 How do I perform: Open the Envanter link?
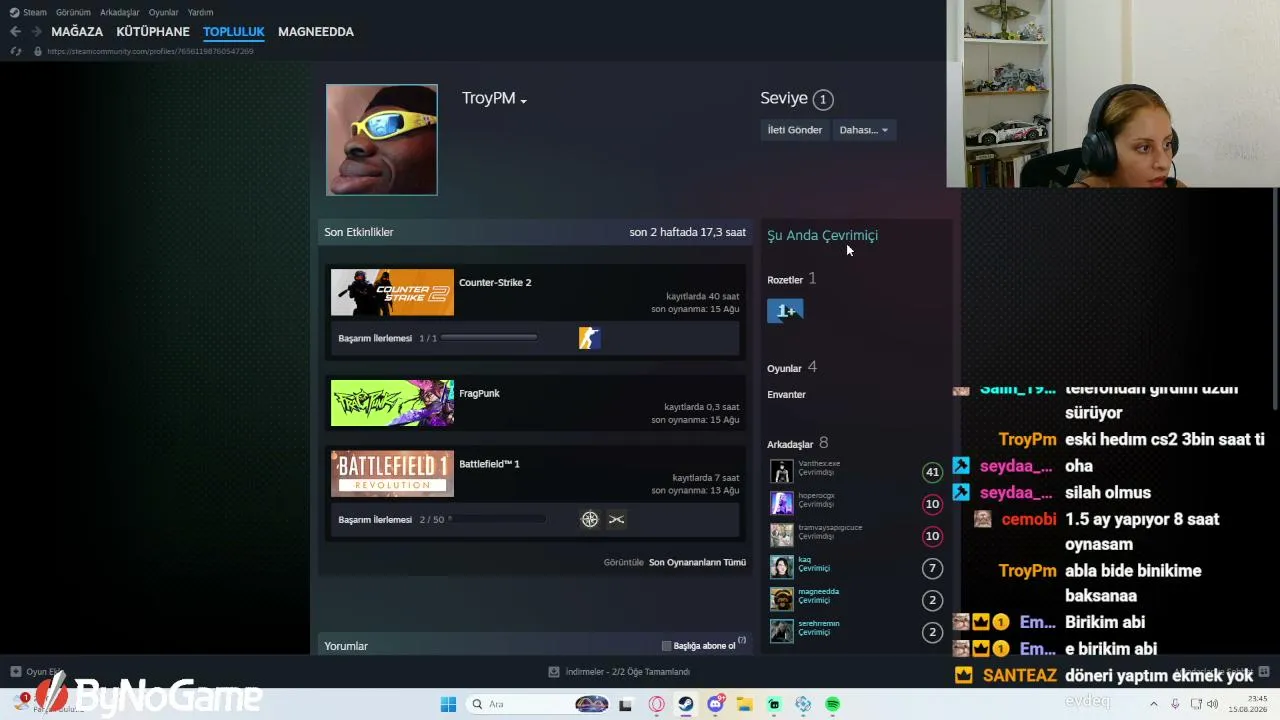[786, 394]
